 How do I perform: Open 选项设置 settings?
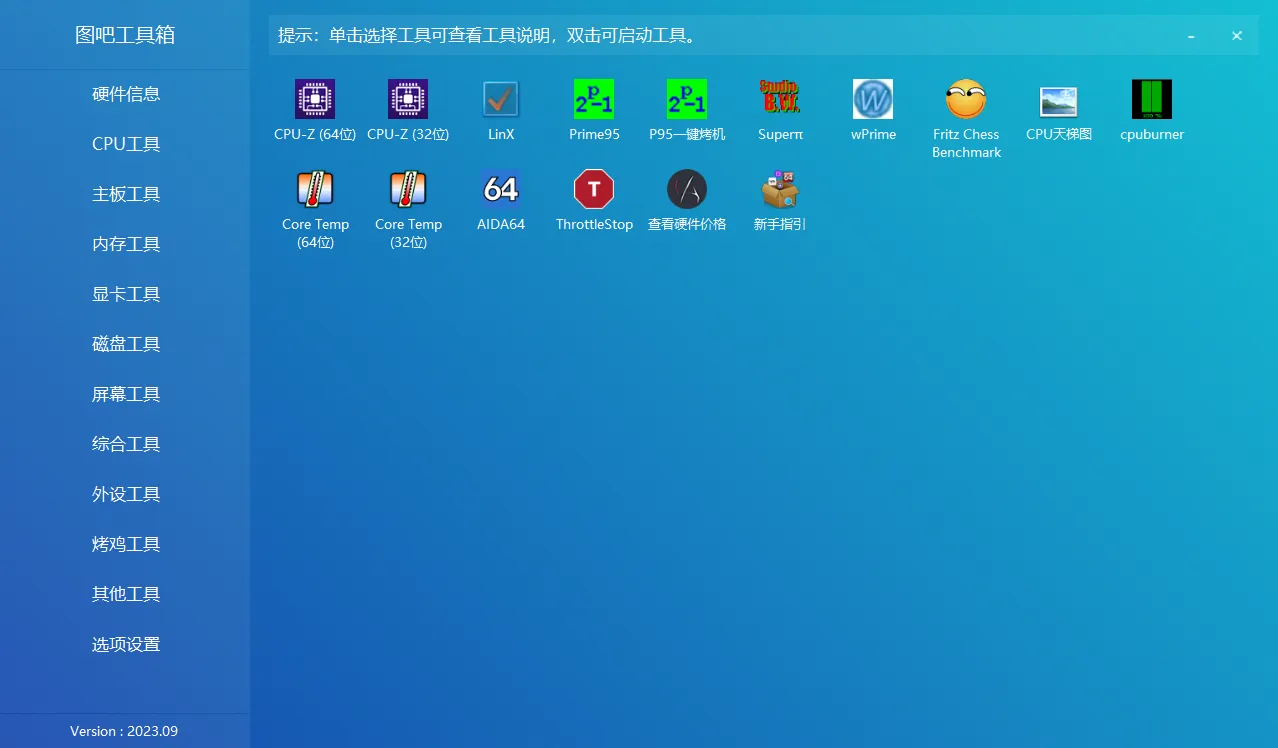point(125,644)
